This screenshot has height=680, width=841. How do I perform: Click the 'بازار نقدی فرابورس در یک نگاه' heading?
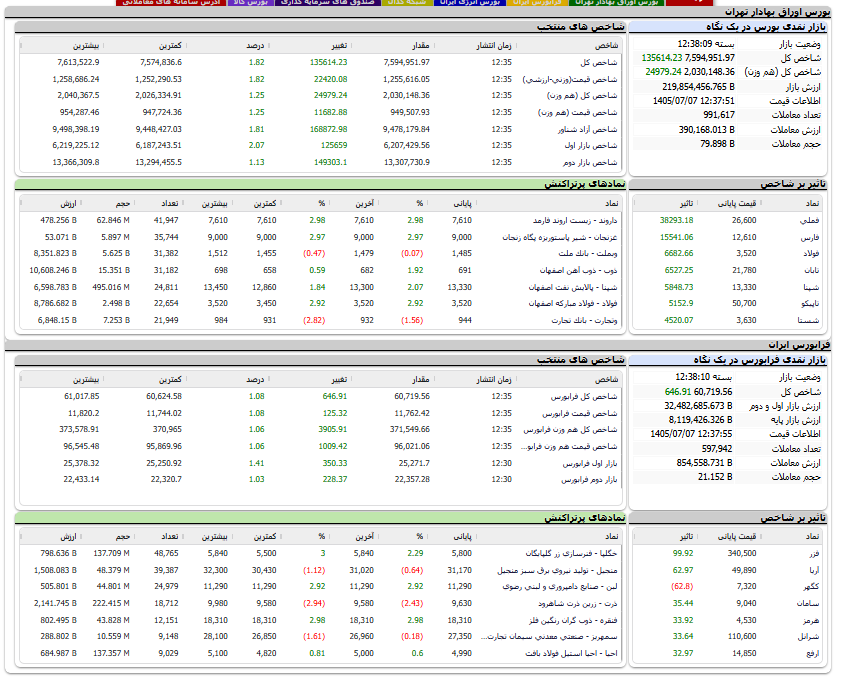click(x=759, y=360)
